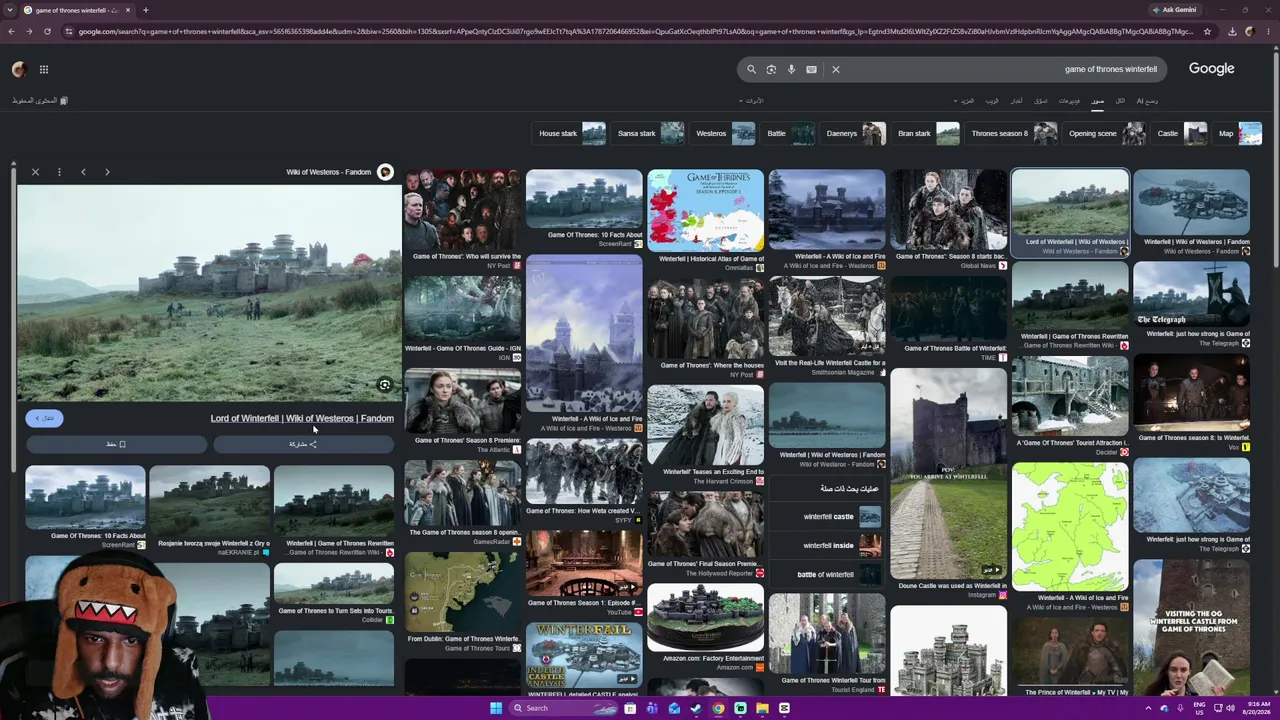Go to the previous image in preview
This screenshot has width=1280, height=720.
[x=83, y=172]
